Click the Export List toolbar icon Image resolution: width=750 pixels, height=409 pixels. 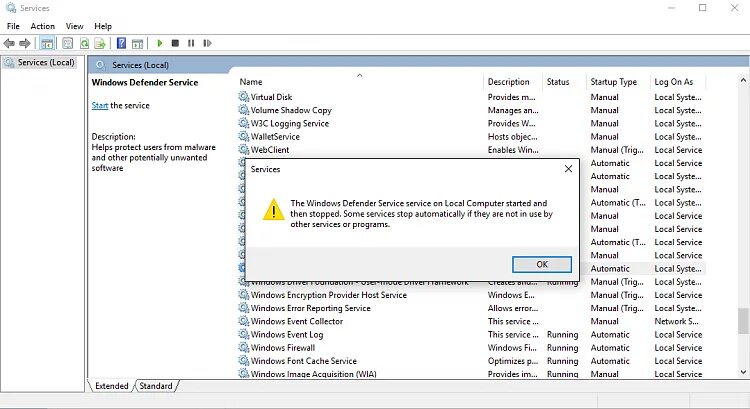99,44
